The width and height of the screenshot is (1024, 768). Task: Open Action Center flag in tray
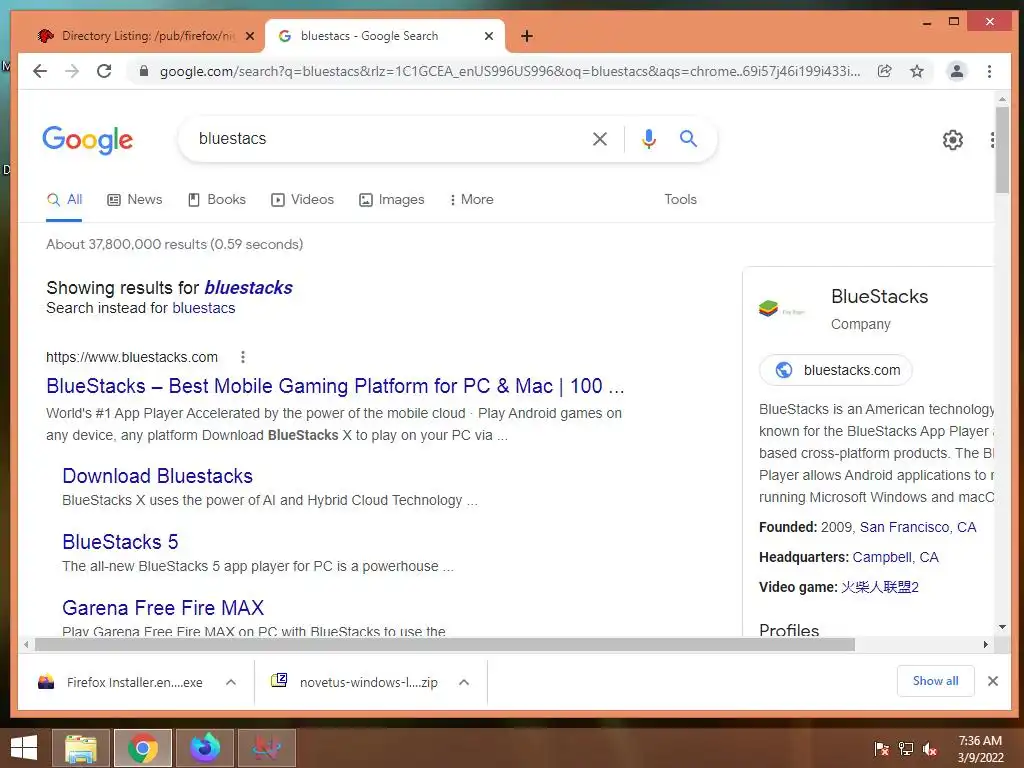tap(881, 748)
